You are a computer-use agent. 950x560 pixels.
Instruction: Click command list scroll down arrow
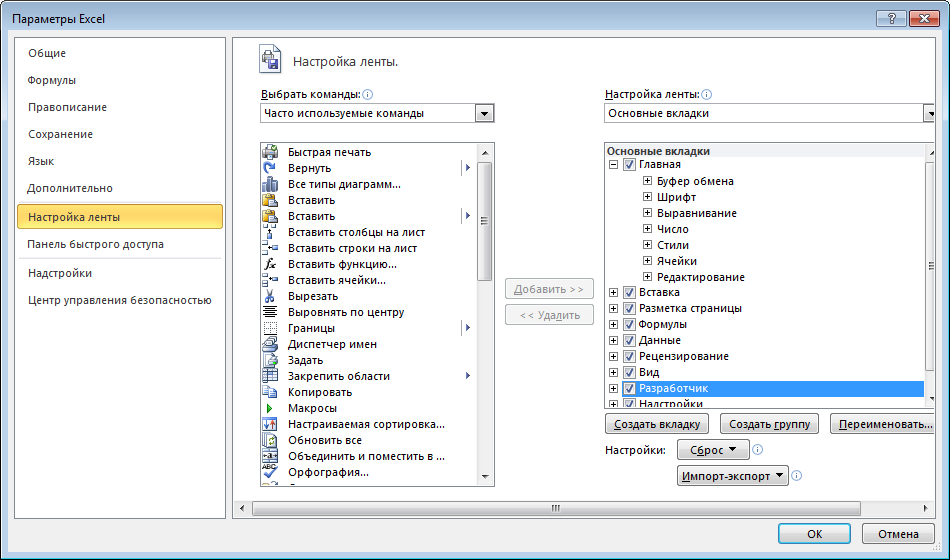click(485, 477)
